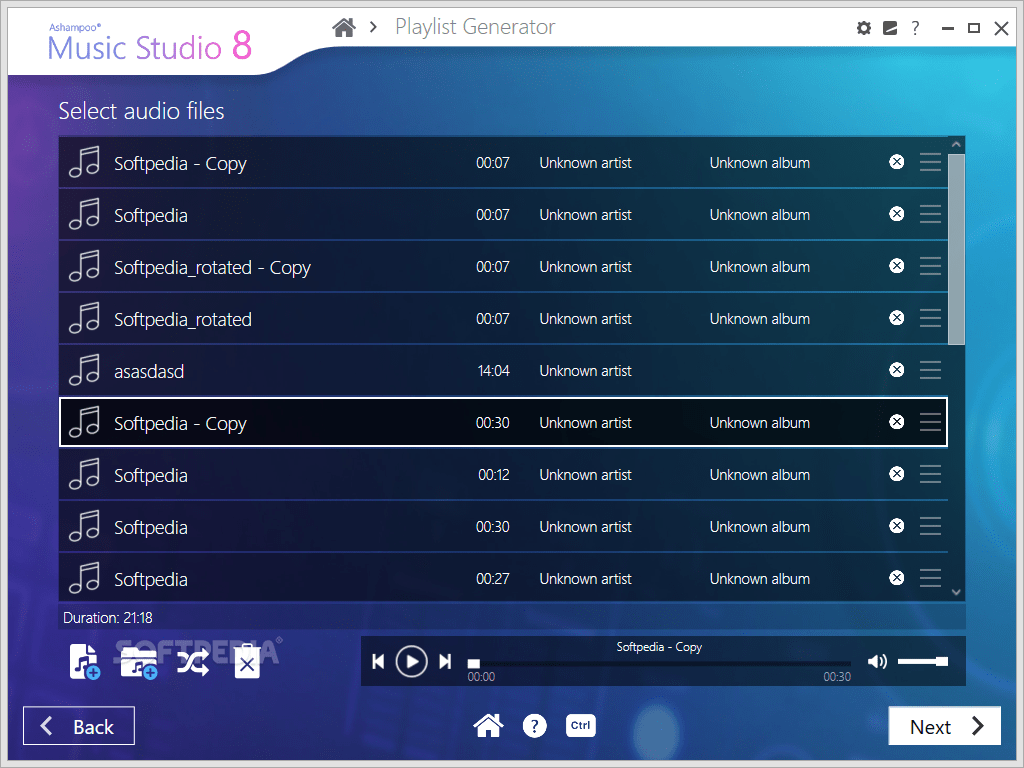Skip to the next track
The width and height of the screenshot is (1024, 768).
(x=444, y=660)
